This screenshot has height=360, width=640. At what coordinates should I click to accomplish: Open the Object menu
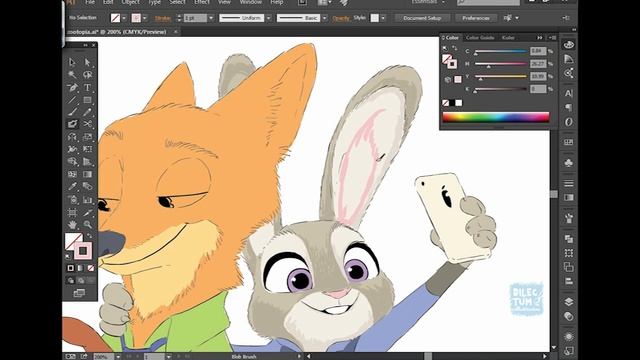[131, 2]
